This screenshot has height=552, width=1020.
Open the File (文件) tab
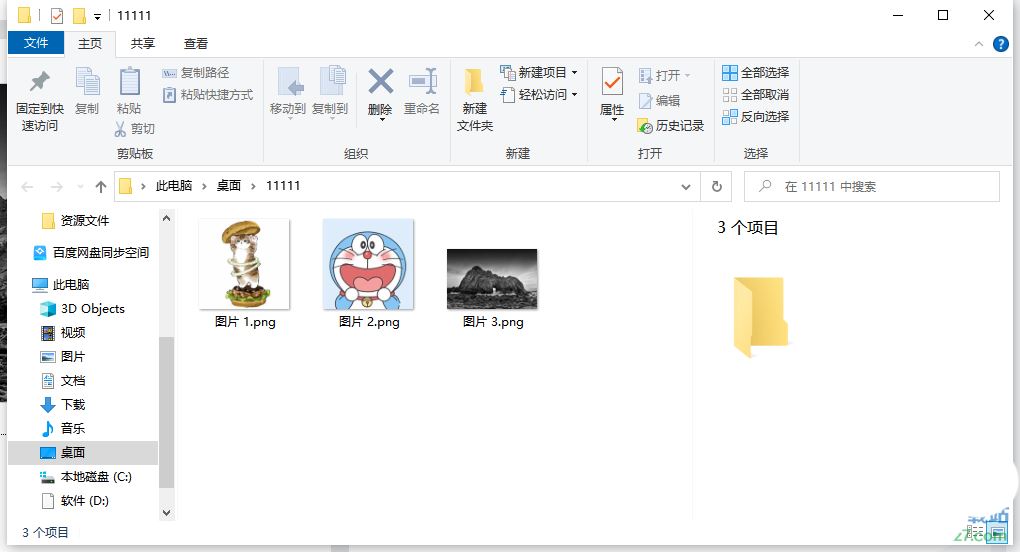[36, 43]
